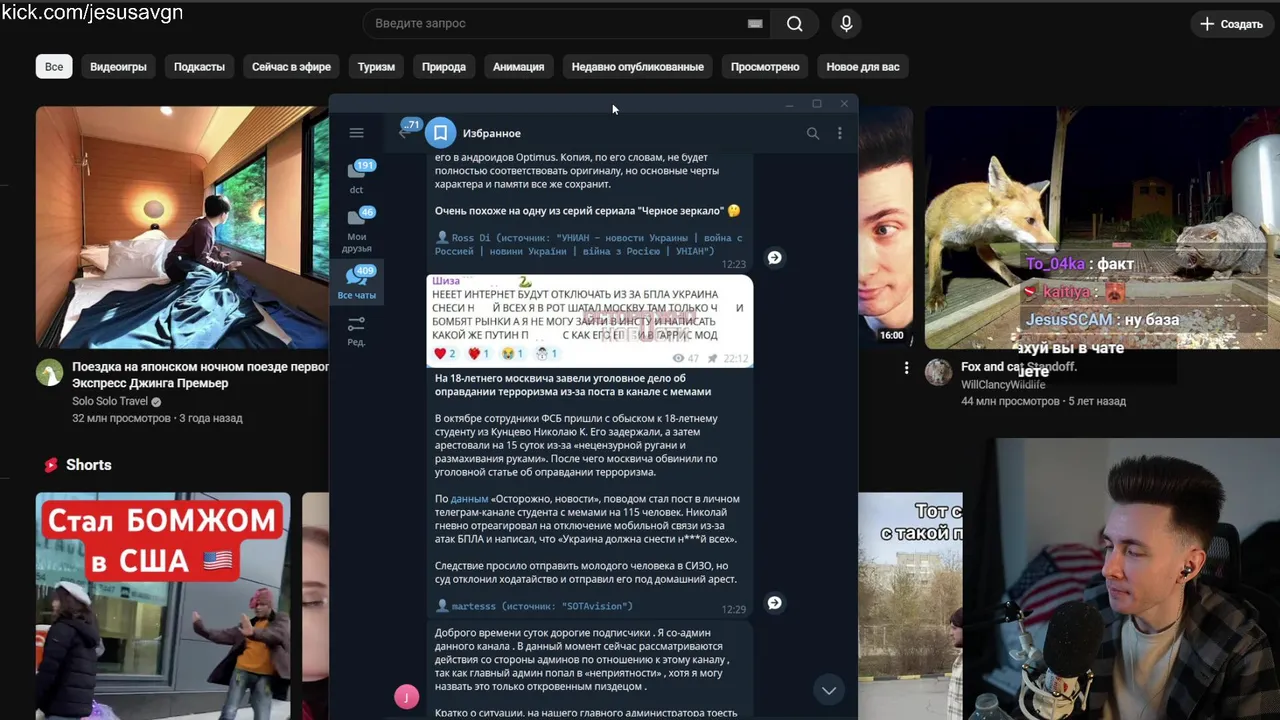
Task: Click the burning heart reaction
Action: (x=479, y=354)
